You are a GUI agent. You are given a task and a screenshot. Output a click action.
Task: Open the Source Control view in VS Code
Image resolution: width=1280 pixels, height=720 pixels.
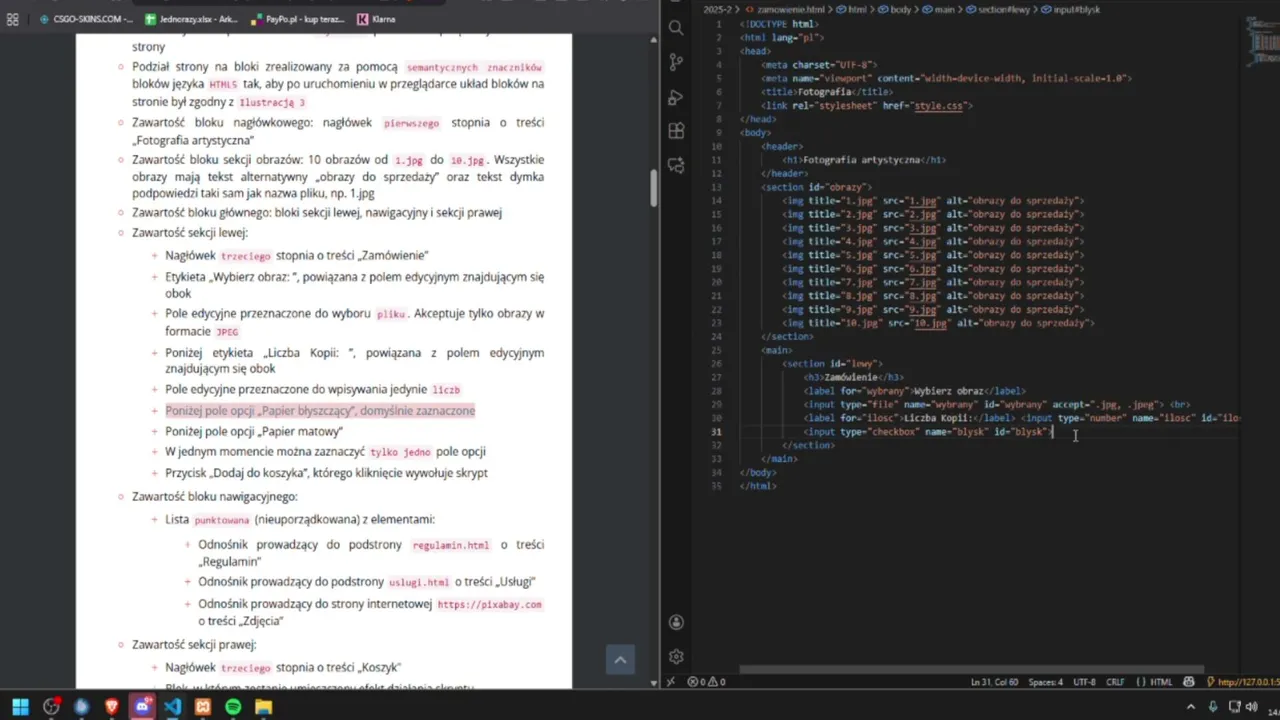(676, 62)
